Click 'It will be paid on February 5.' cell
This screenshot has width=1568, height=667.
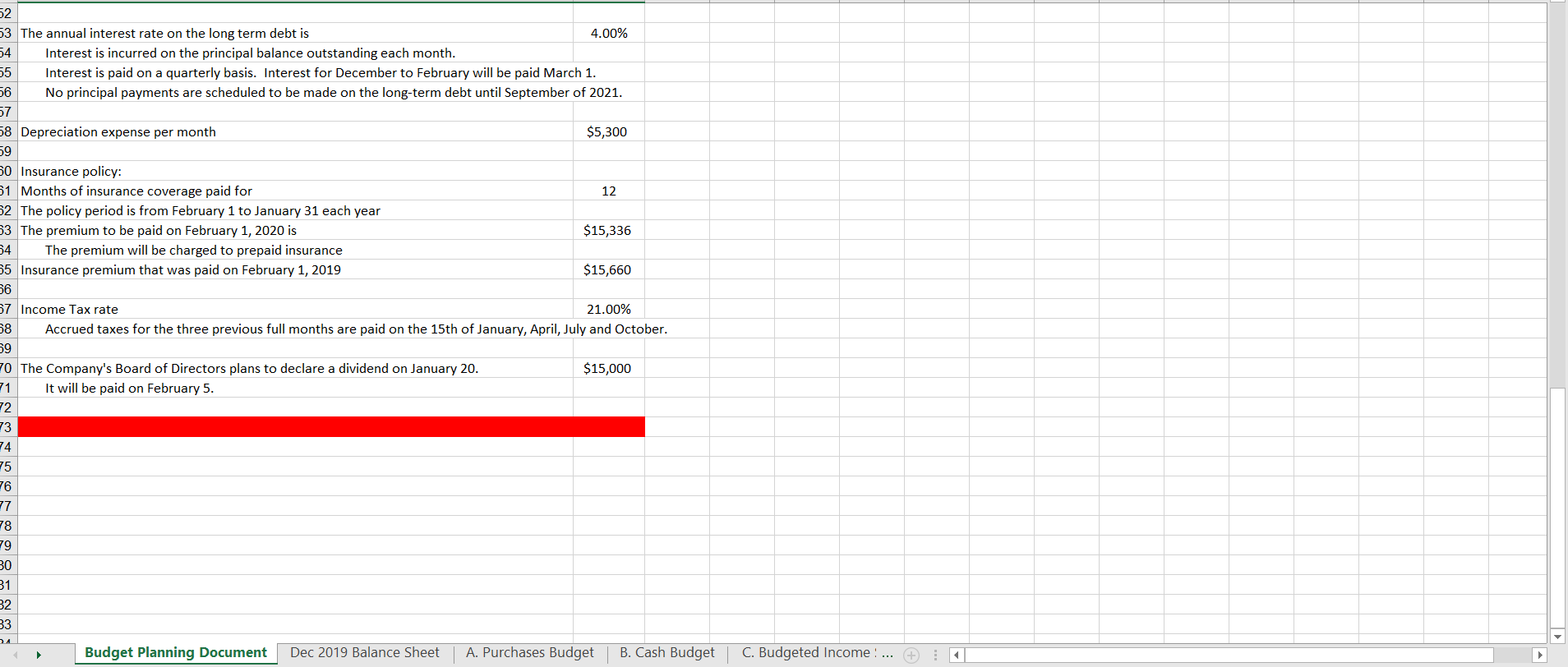click(295, 388)
